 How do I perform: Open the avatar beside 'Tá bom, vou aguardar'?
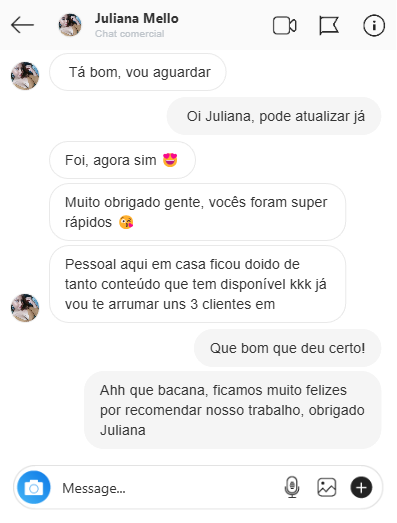point(25,76)
